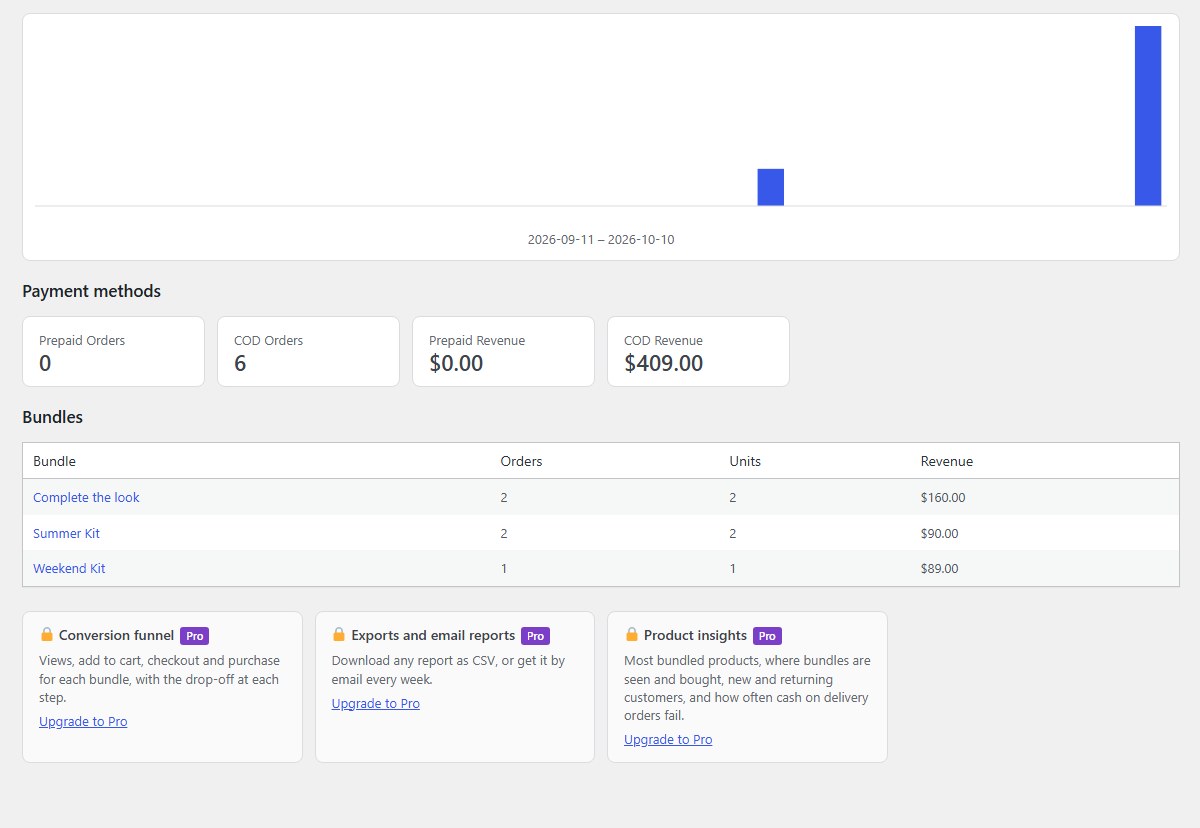The width and height of the screenshot is (1200, 828).
Task: Click the lock icon beside Product insights
Action: coord(631,634)
